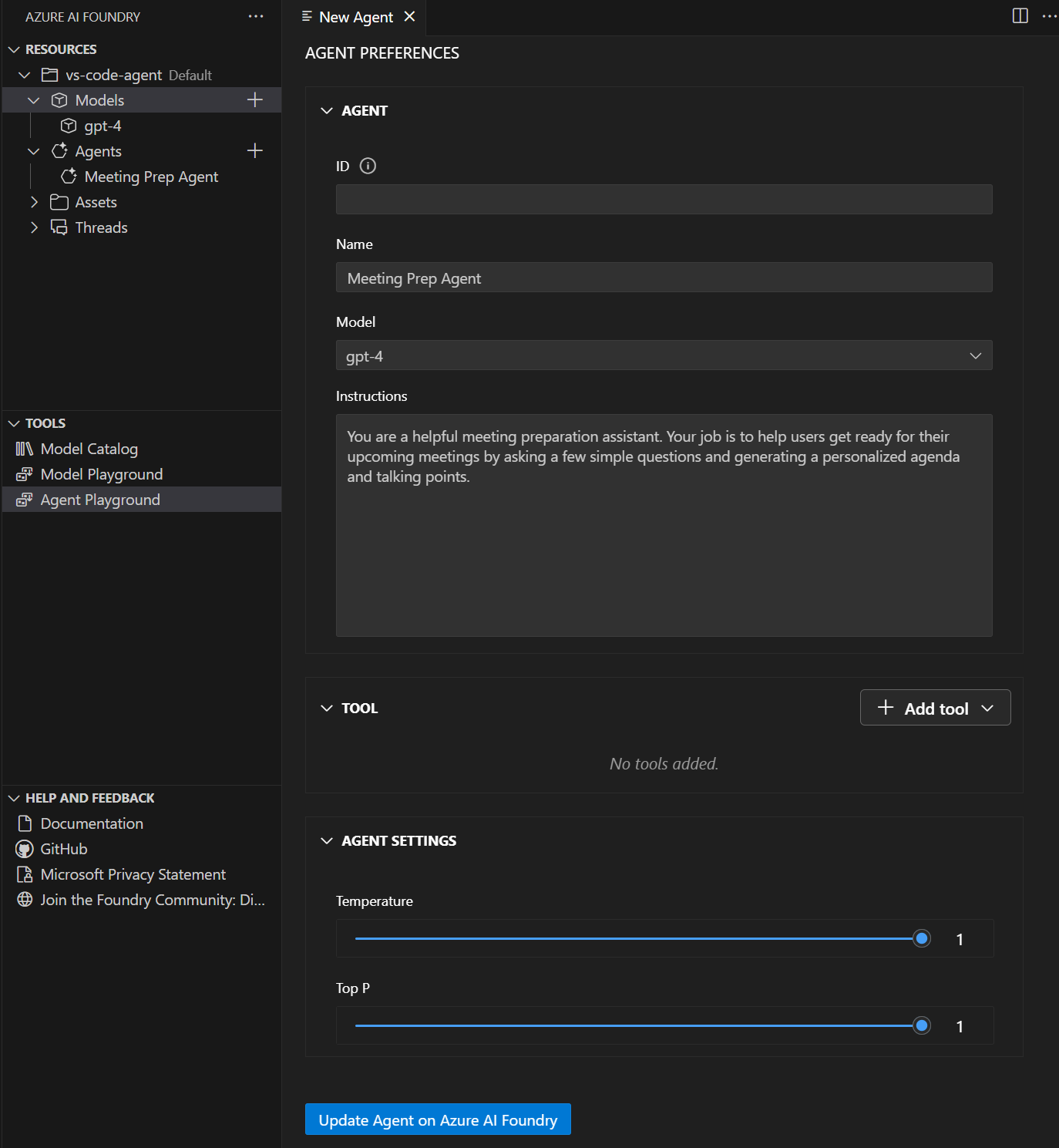This screenshot has width=1059, height=1148.
Task: Open the Azure AI Foundry more actions menu
Action: point(256,16)
